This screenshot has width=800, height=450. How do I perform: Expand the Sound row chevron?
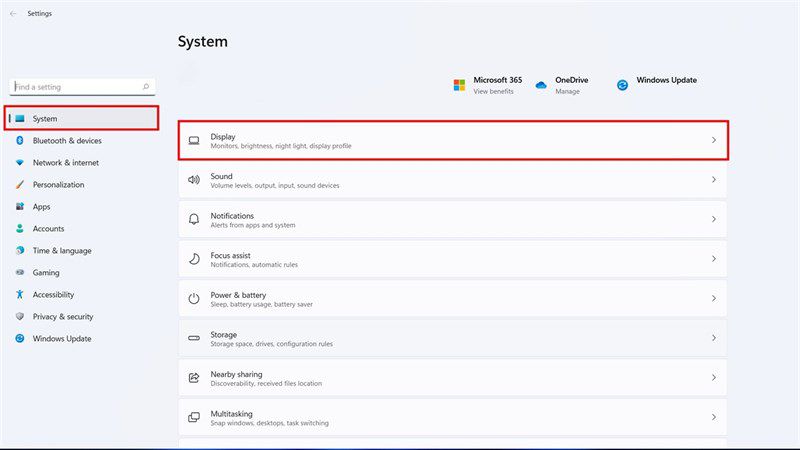point(714,180)
